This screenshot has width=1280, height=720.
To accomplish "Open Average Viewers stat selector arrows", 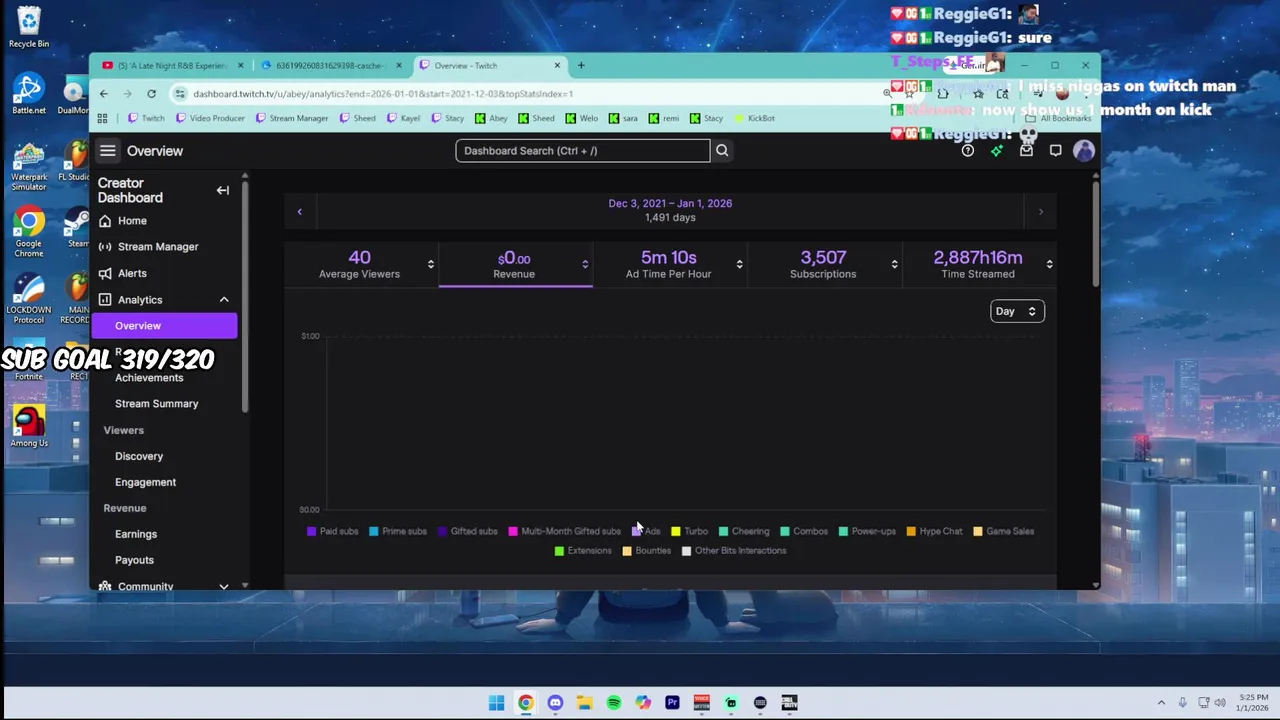I will point(431,264).
